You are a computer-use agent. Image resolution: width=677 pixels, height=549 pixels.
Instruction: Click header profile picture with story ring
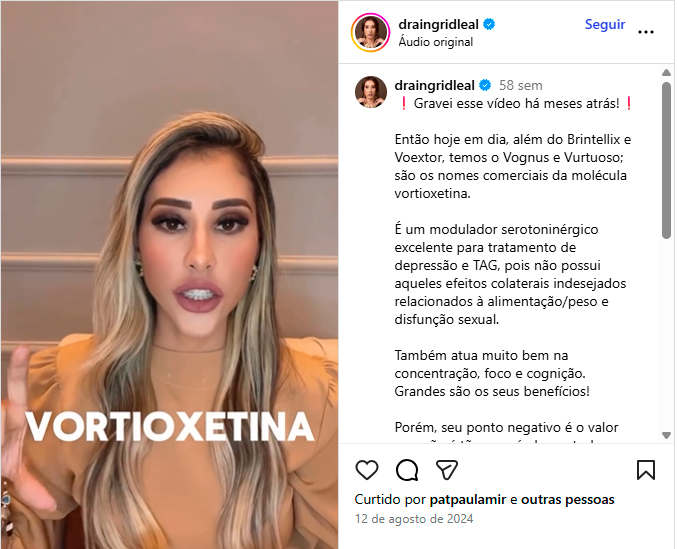(x=370, y=32)
